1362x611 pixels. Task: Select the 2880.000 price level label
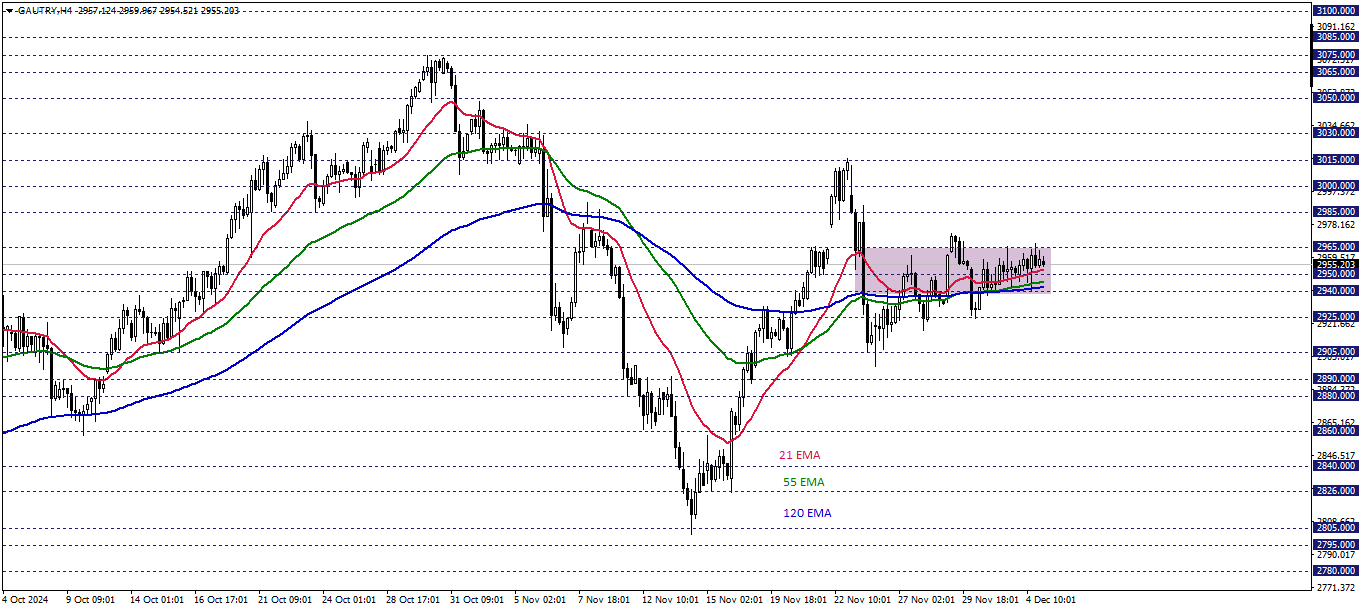1335,396
